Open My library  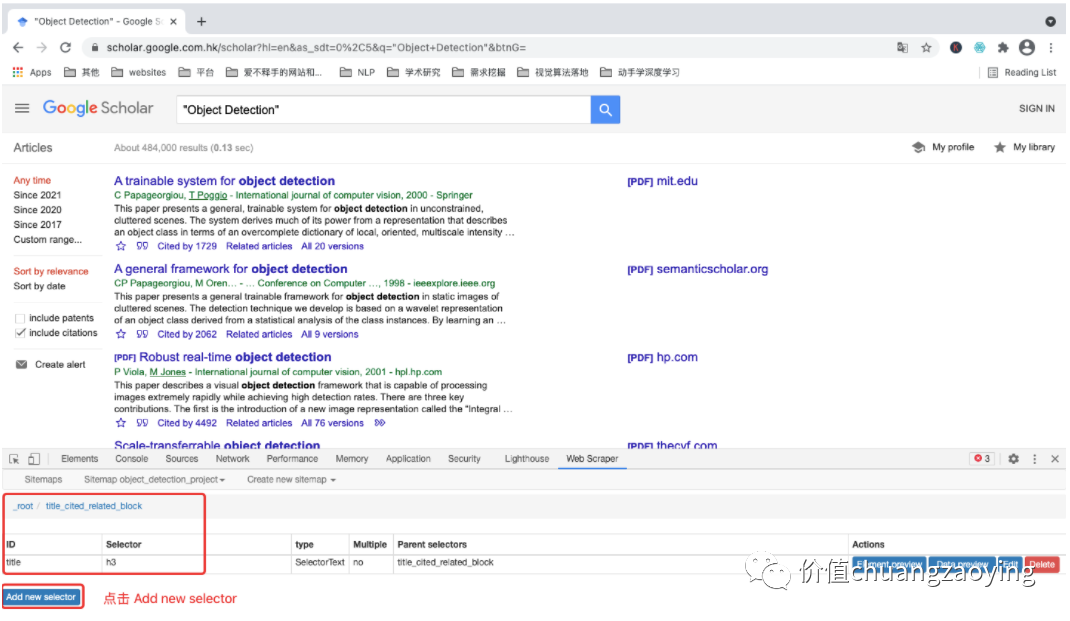point(1024,147)
